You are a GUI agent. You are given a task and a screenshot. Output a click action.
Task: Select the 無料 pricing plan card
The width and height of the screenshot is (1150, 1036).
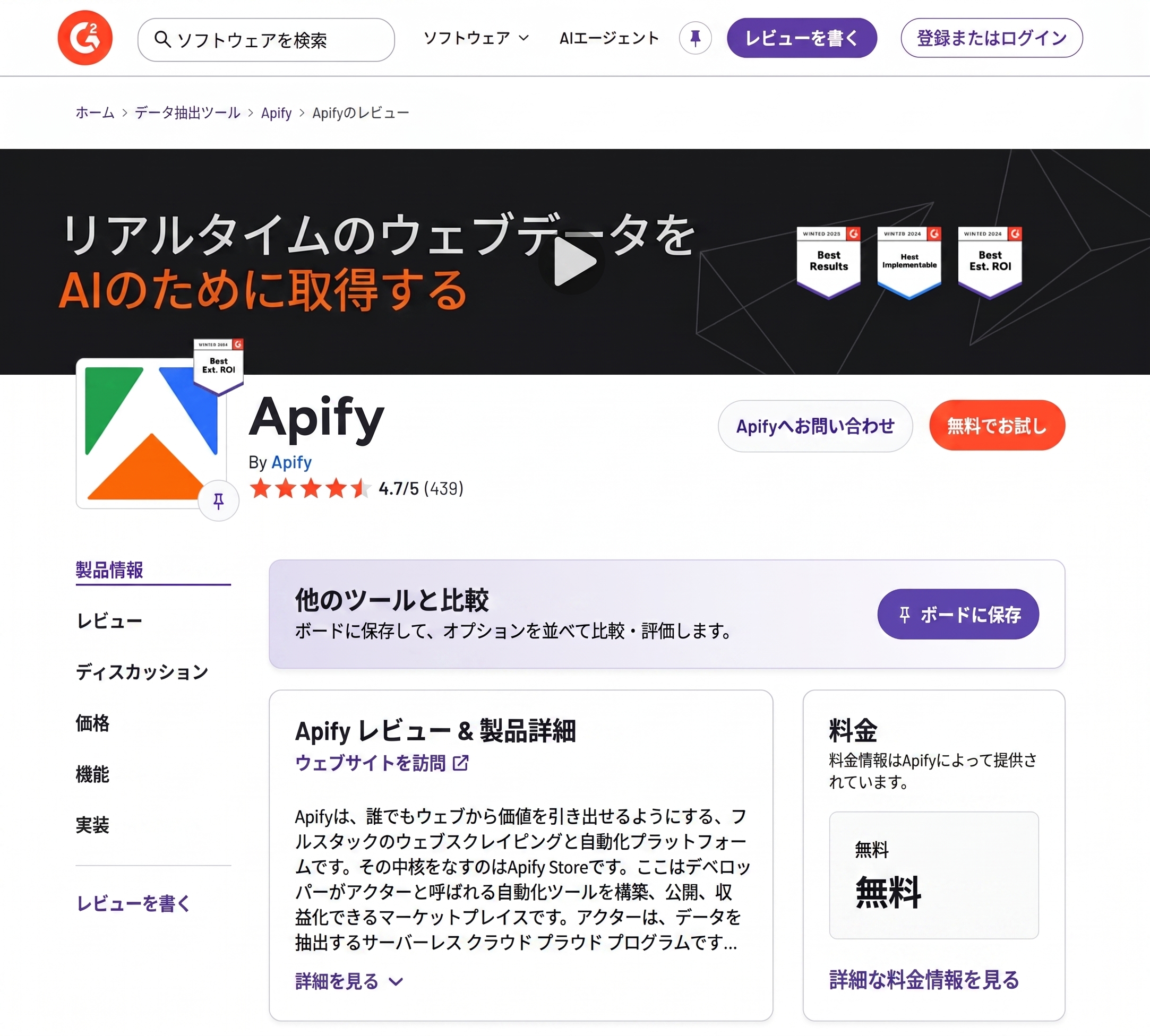tap(934, 876)
